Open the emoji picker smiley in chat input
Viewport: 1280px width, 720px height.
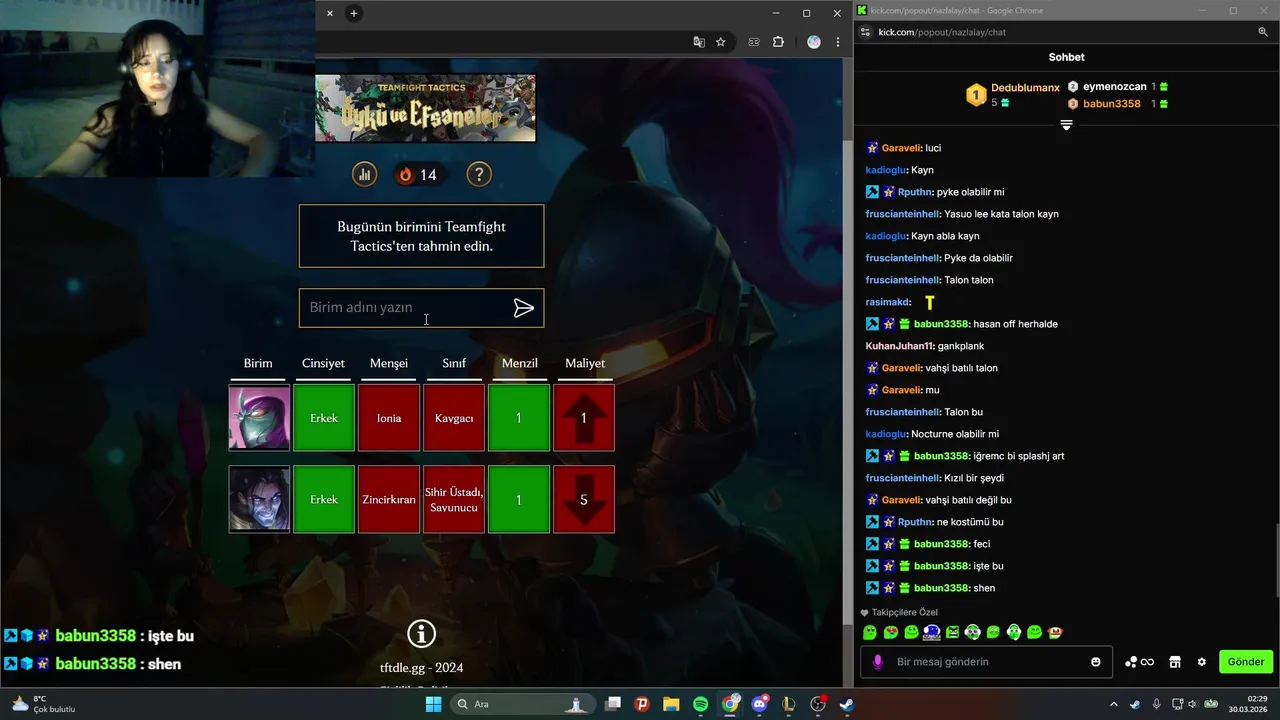1096,662
